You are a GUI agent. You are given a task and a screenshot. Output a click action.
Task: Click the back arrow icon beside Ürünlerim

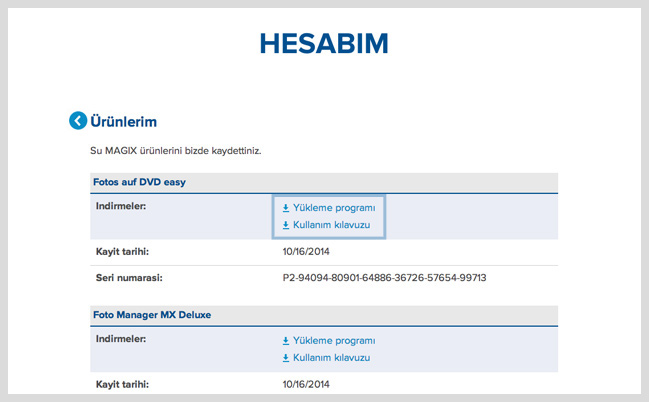tap(78, 120)
